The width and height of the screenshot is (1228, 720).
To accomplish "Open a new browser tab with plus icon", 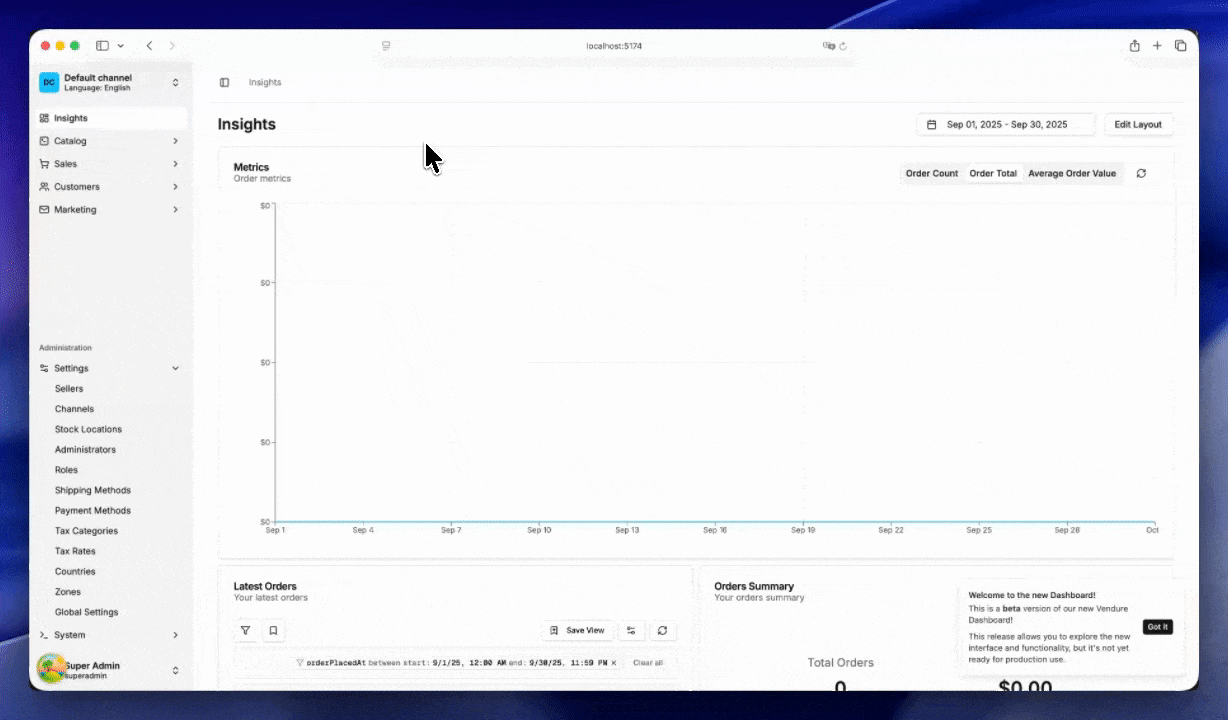I will [x=1157, y=46].
